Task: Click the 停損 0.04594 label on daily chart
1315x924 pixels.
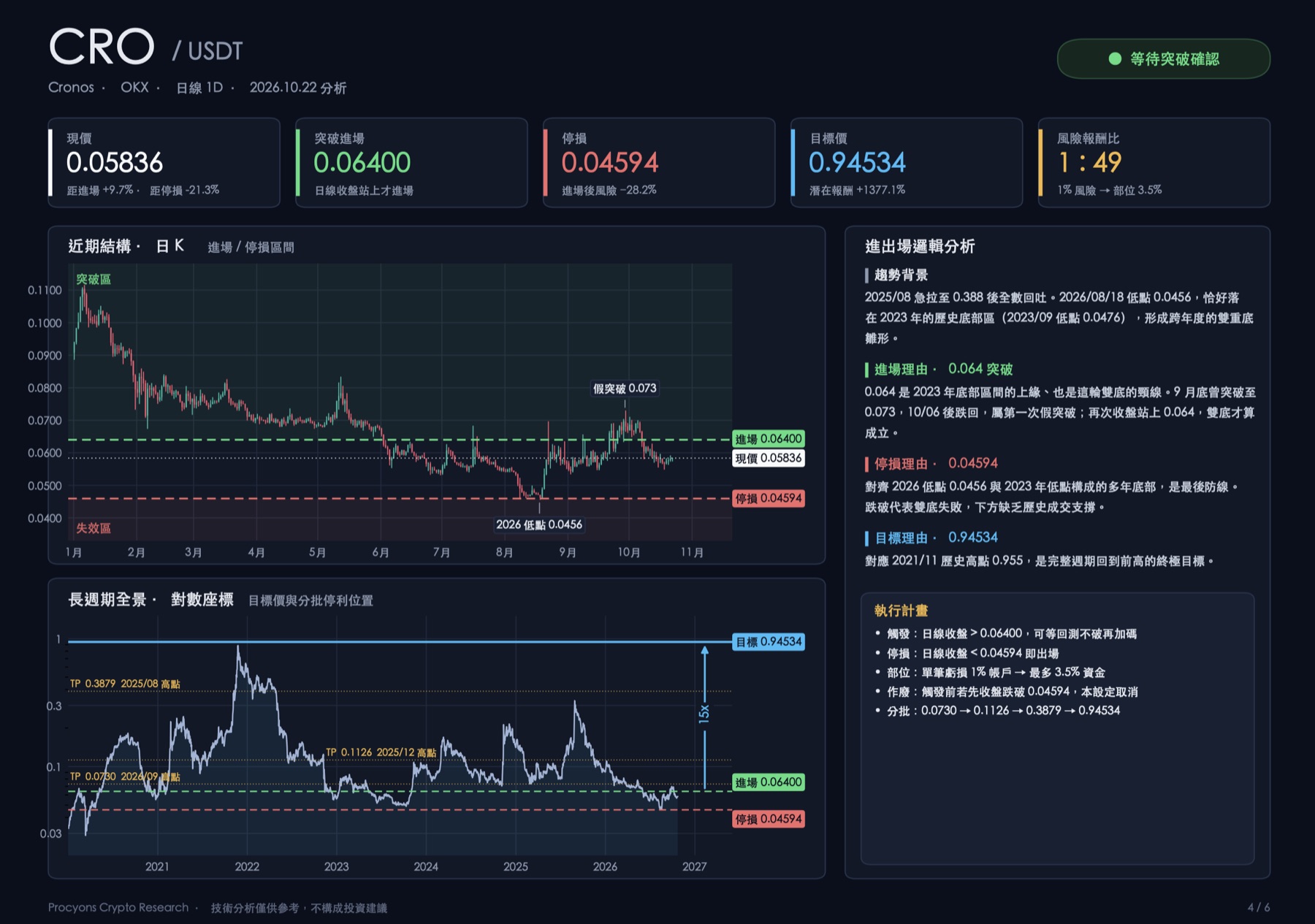Action: click(x=769, y=498)
